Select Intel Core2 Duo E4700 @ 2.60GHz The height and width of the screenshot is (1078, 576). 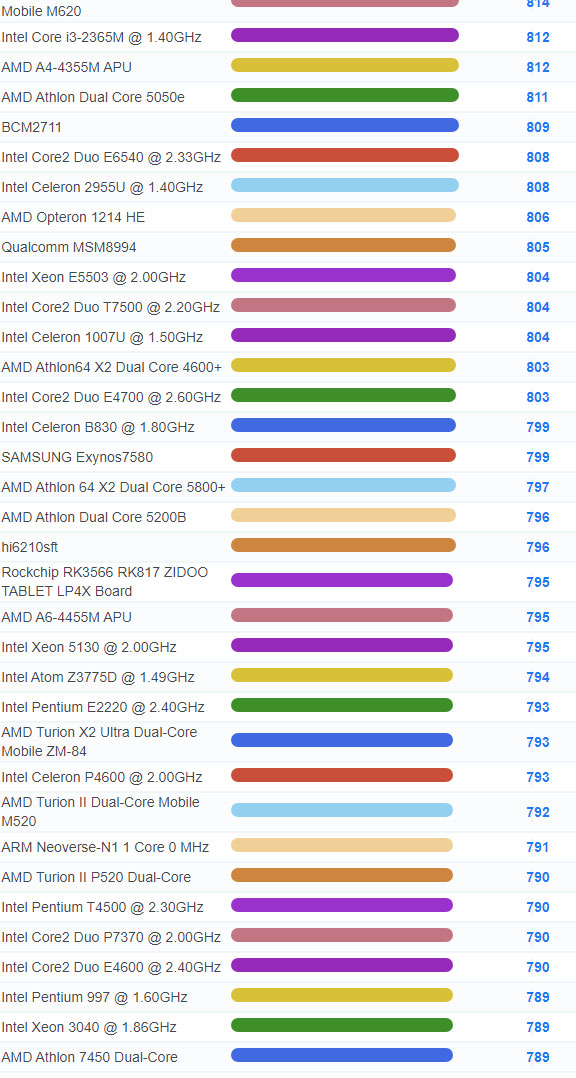click(111, 397)
